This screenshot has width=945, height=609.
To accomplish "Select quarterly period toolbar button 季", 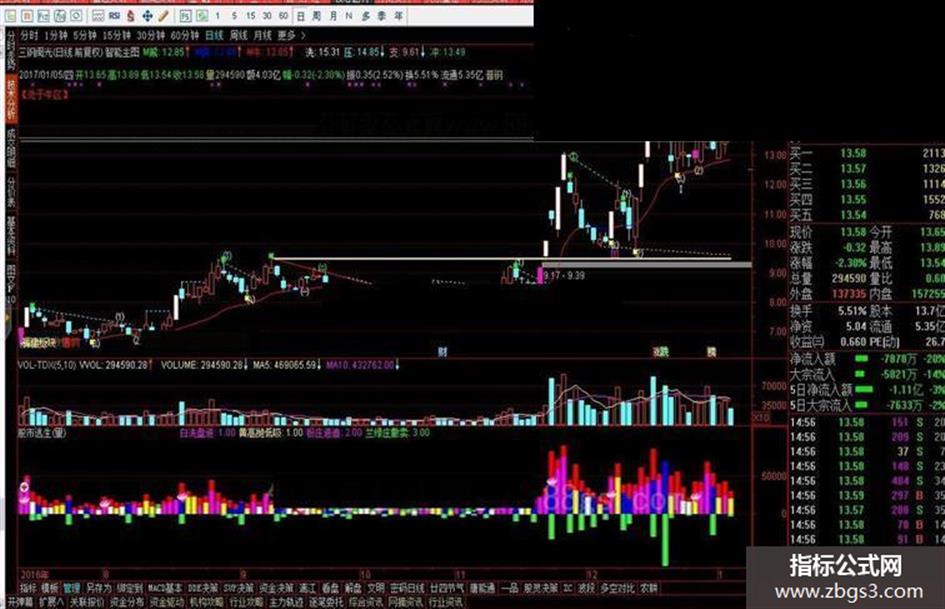I will click(x=381, y=16).
